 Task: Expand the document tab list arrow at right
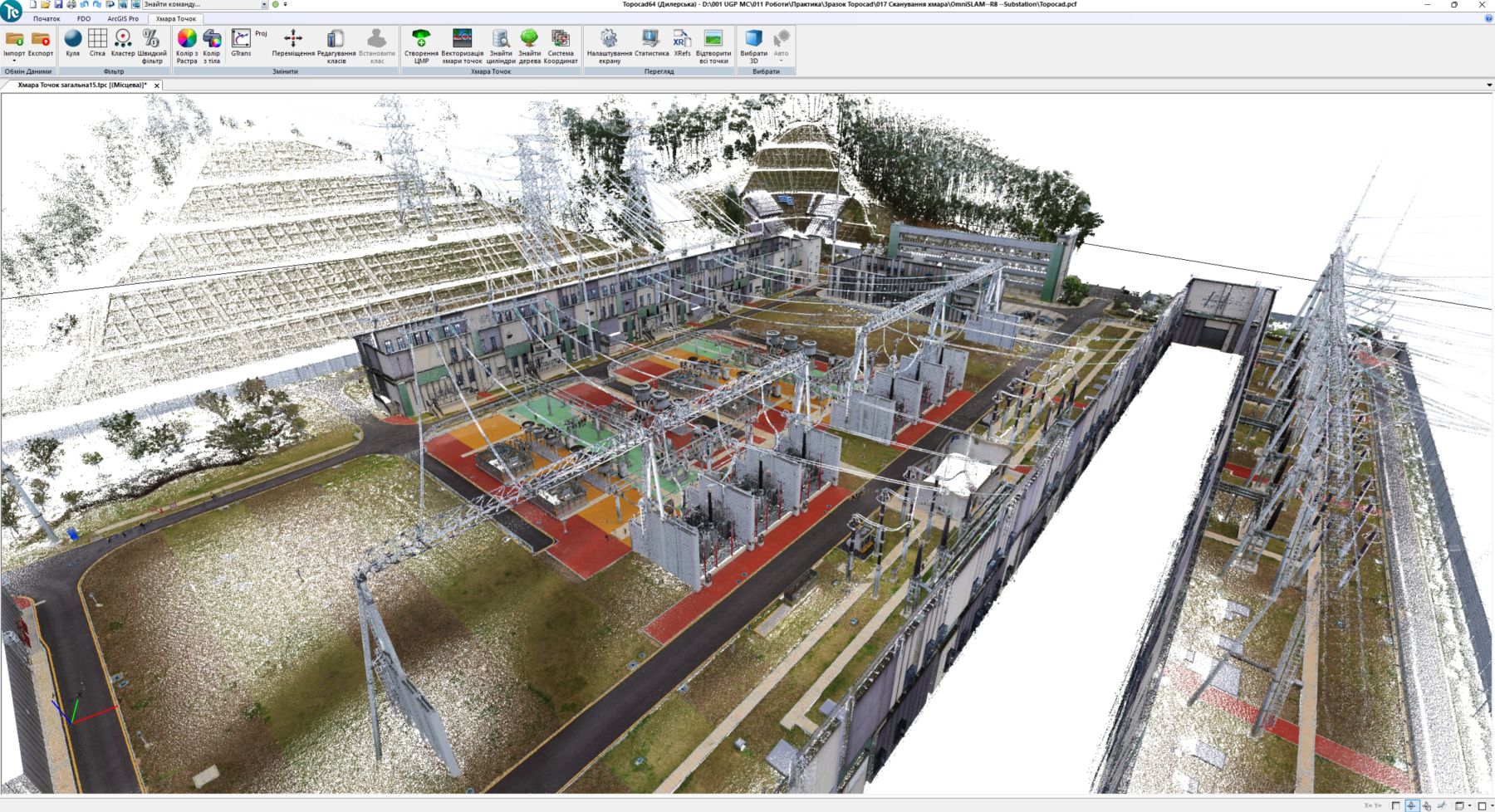(1488, 85)
